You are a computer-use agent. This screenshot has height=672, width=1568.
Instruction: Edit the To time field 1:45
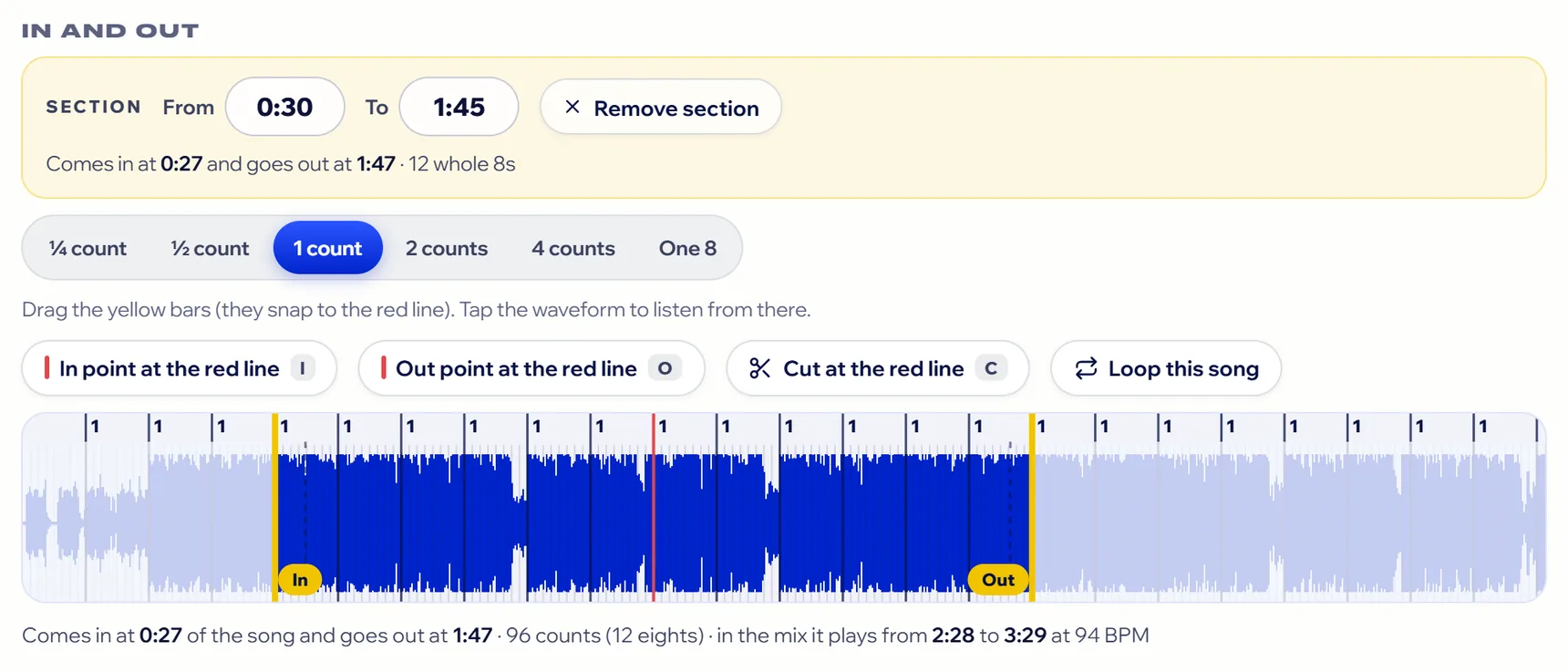click(459, 107)
